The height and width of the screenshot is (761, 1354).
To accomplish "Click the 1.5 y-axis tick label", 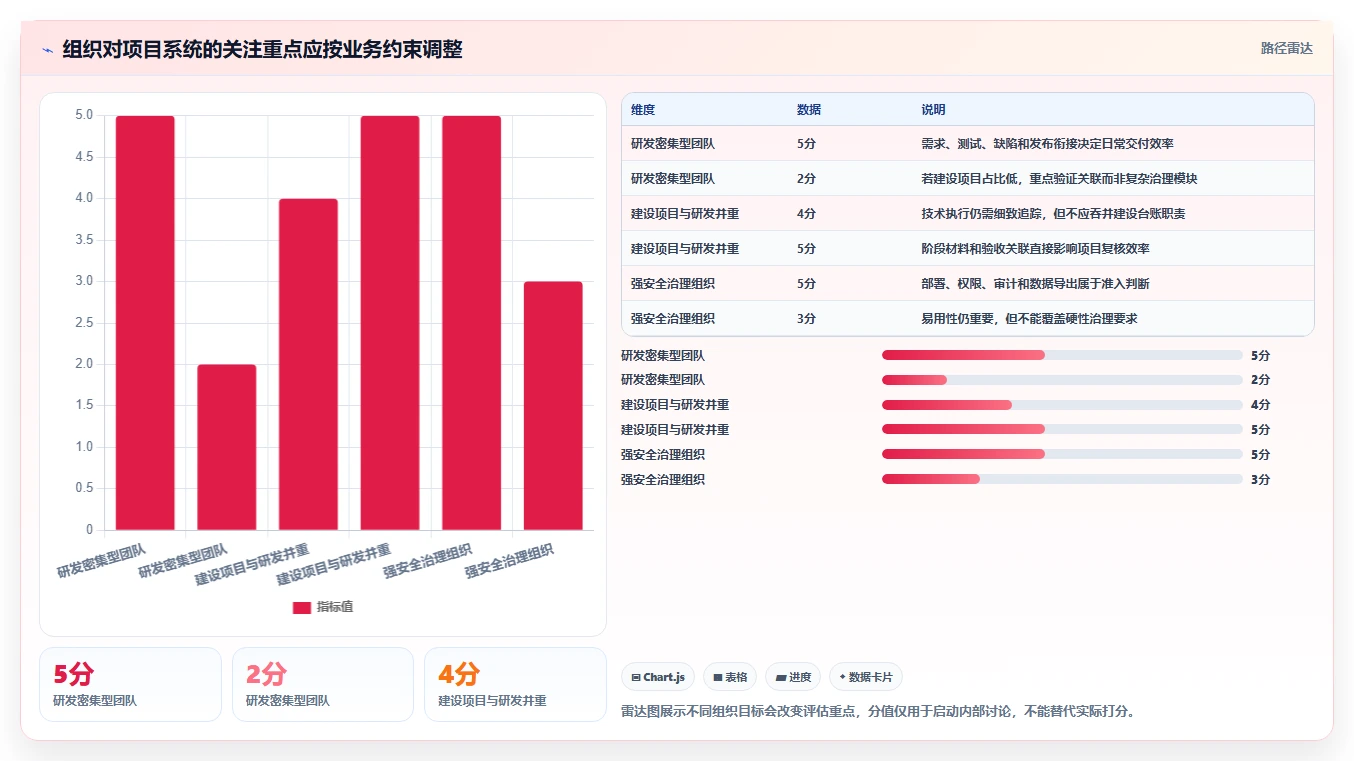I will tap(84, 406).
